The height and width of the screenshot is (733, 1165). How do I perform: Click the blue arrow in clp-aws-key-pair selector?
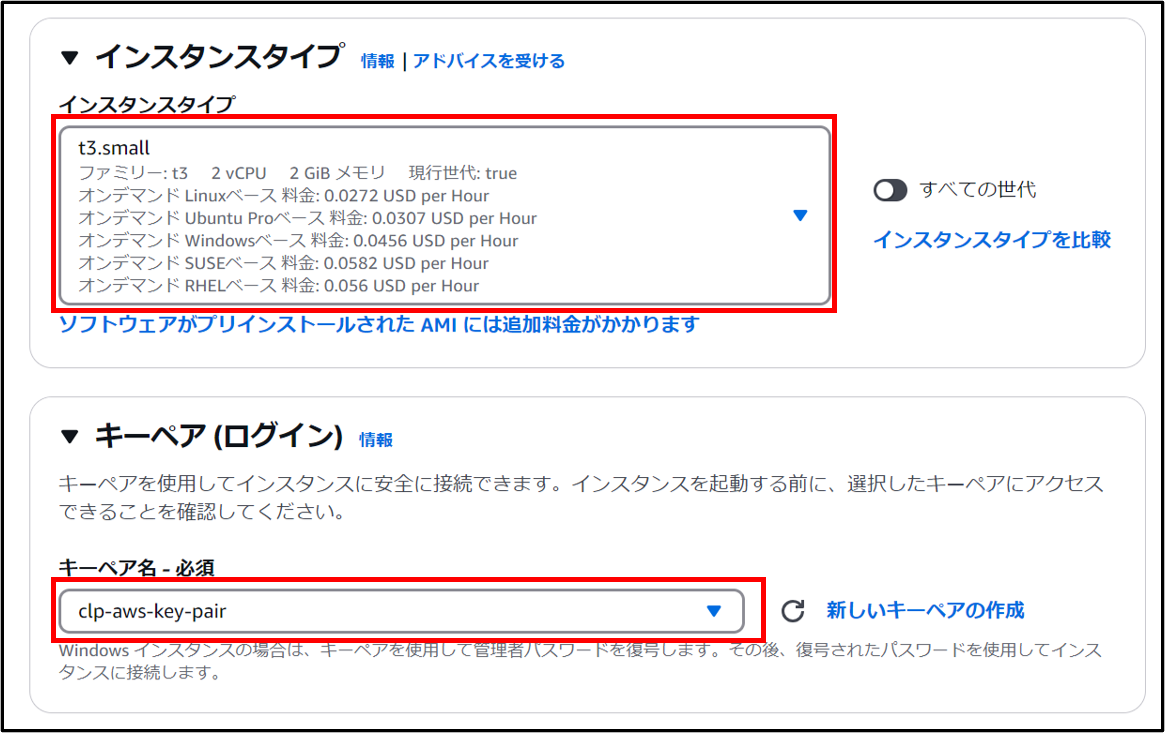click(x=713, y=611)
